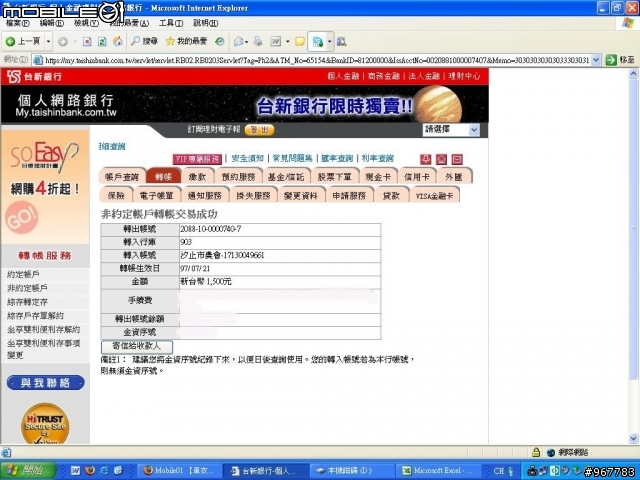Viewport: 640px width, 480px height.
Task: Open the 個人金融 header link
Action: pos(343,76)
